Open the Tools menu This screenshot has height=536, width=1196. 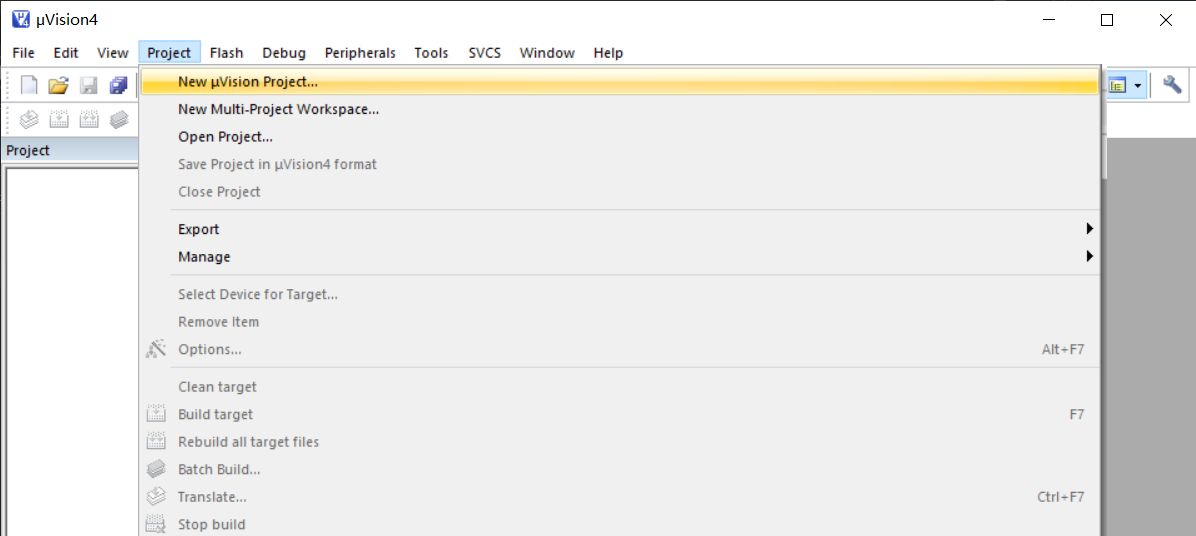[x=432, y=53]
